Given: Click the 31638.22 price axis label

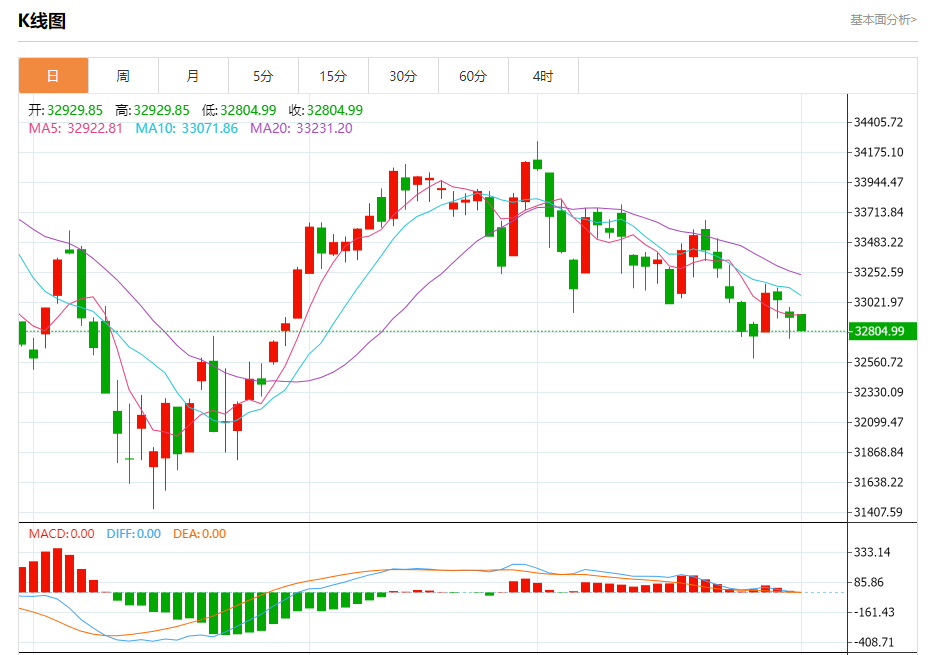Looking at the screenshot, I should 879,482.
